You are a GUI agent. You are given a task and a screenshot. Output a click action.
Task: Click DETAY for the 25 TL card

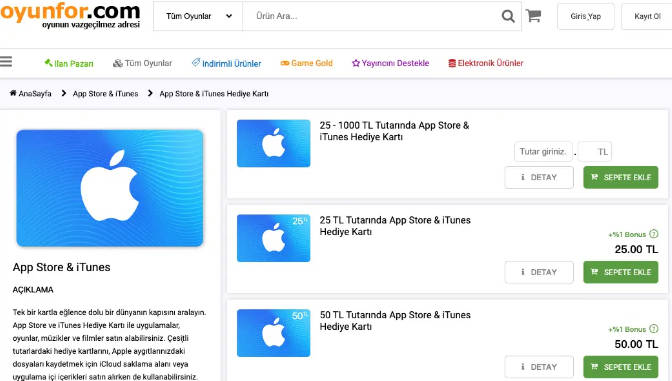click(539, 272)
